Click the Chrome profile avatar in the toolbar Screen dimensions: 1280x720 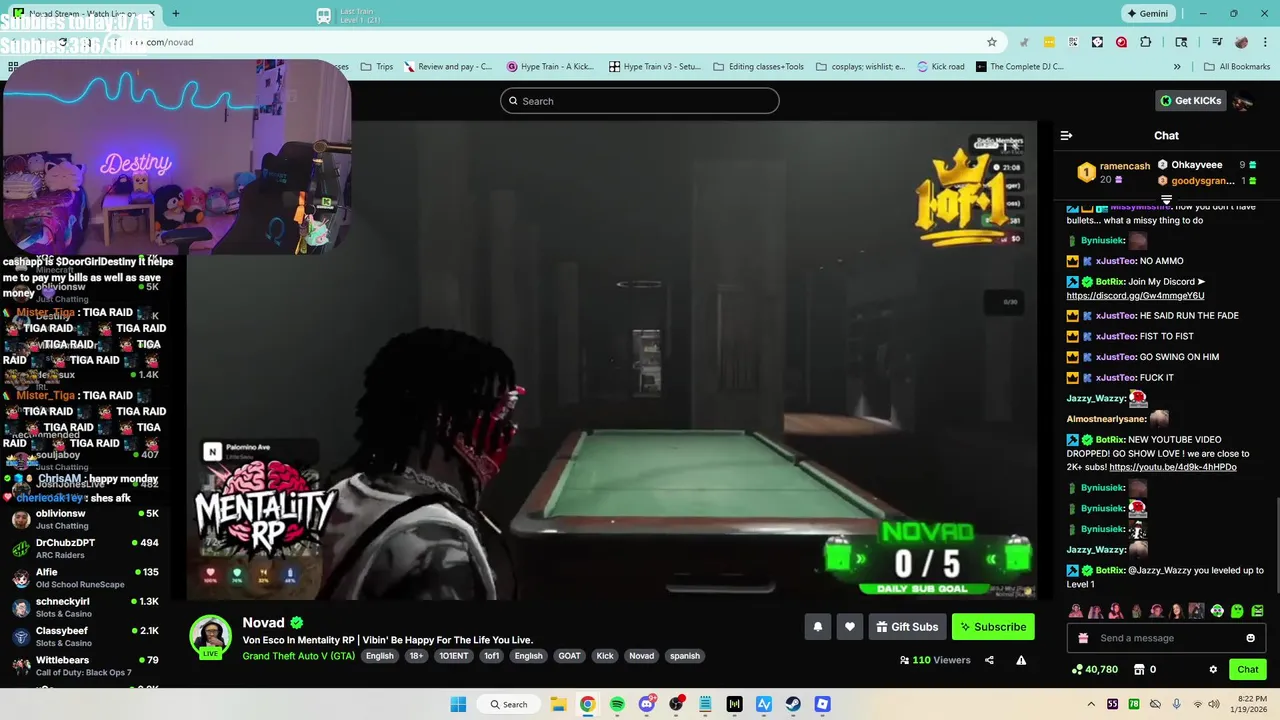1241,42
